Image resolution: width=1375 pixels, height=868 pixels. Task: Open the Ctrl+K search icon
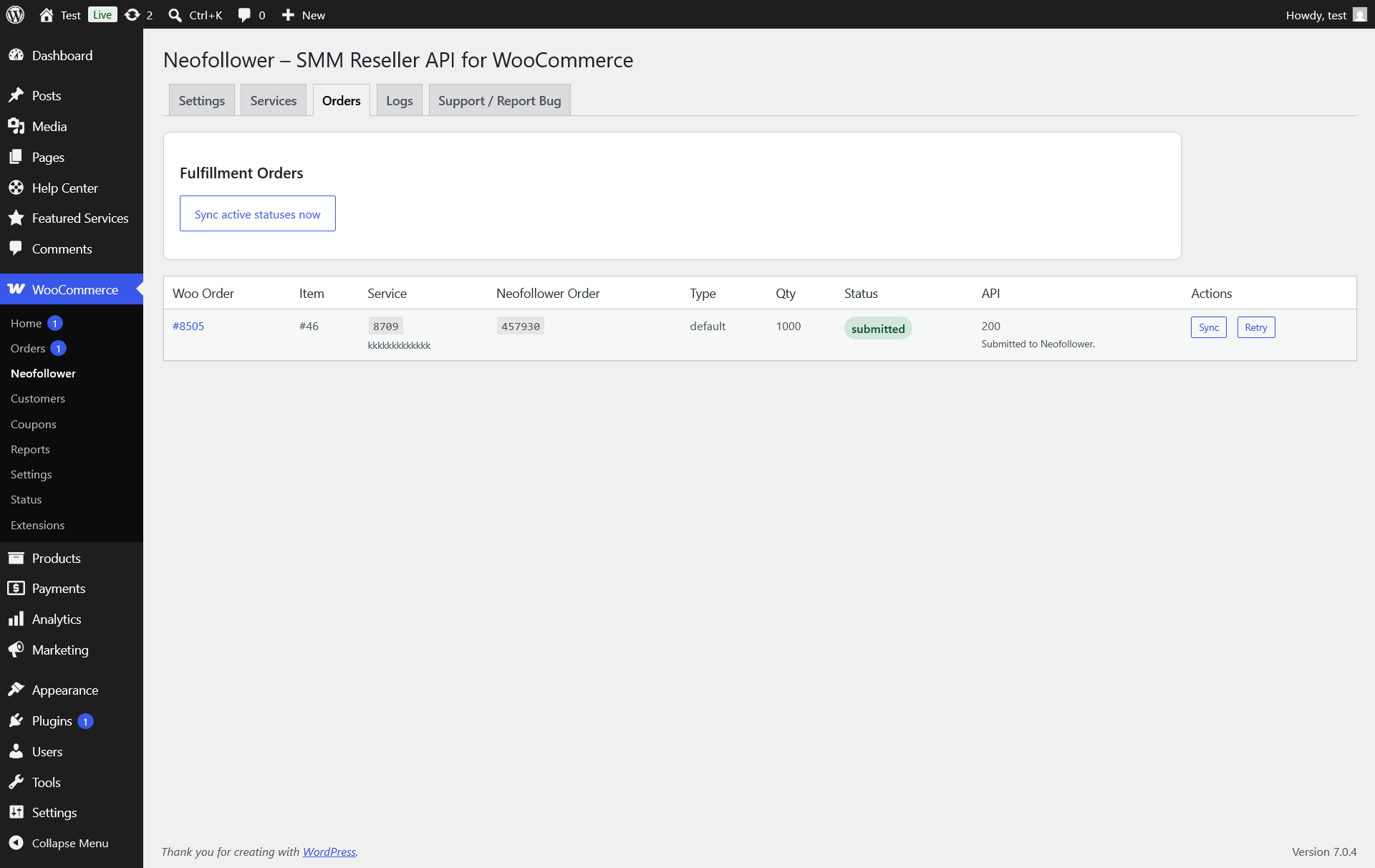pyautogui.click(x=175, y=15)
